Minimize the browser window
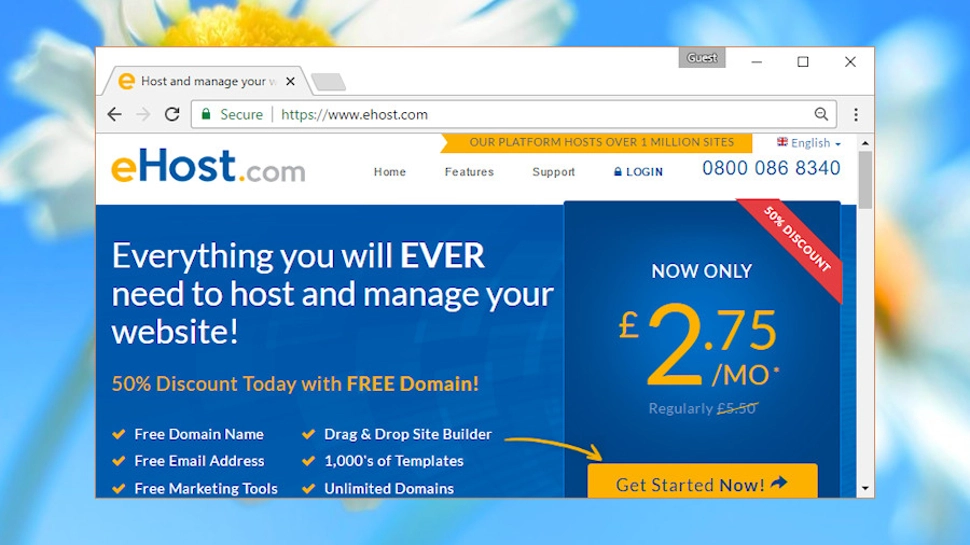Image resolution: width=970 pixels, height=545 pixels. (x=757, y=62)
